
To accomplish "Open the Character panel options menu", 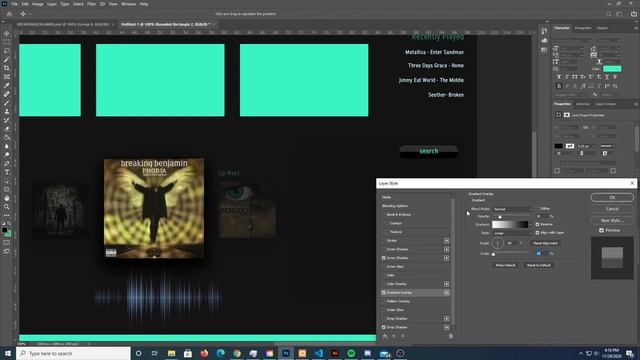I will point(636,28).
